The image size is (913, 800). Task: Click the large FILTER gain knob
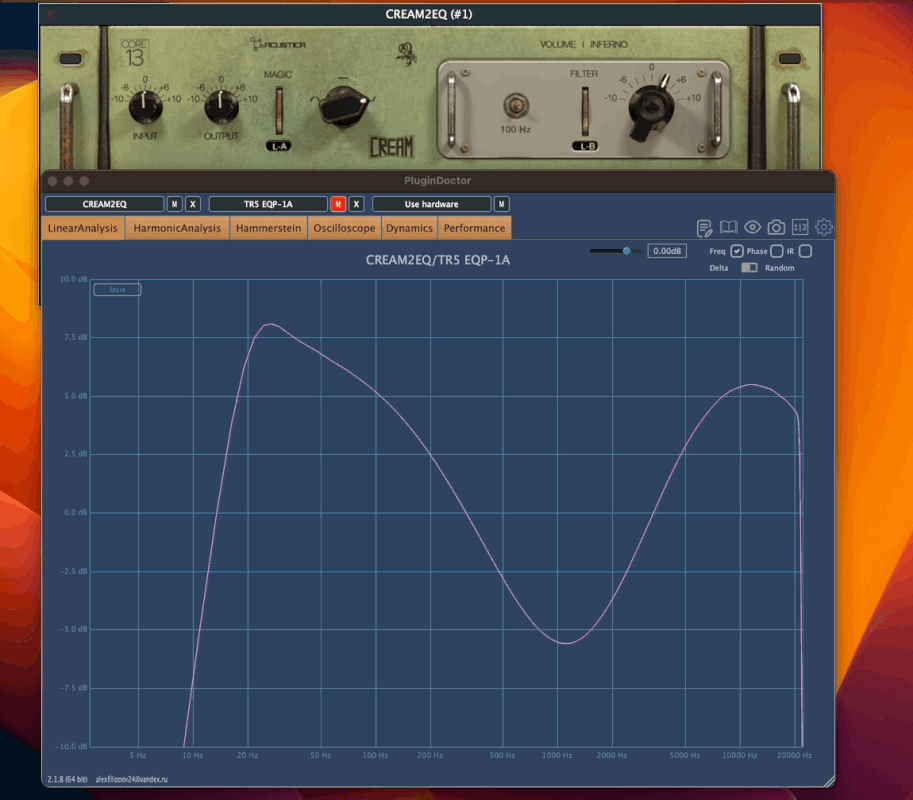point(651,108)
